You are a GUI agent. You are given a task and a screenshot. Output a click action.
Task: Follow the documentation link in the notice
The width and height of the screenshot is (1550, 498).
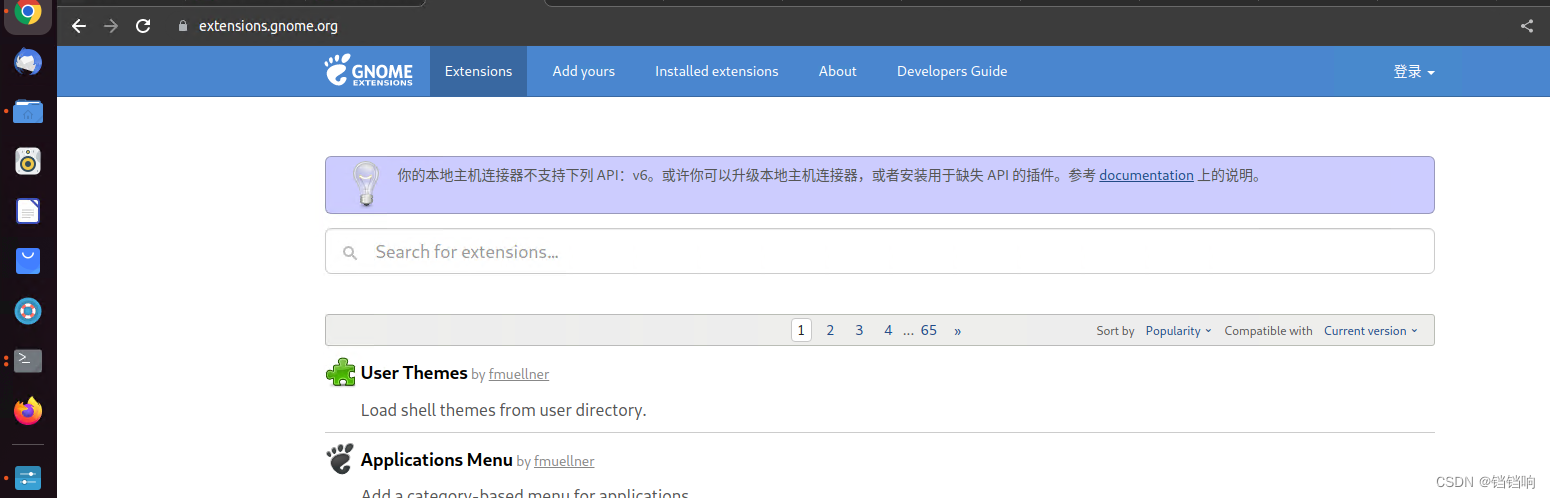point(1146,175)
